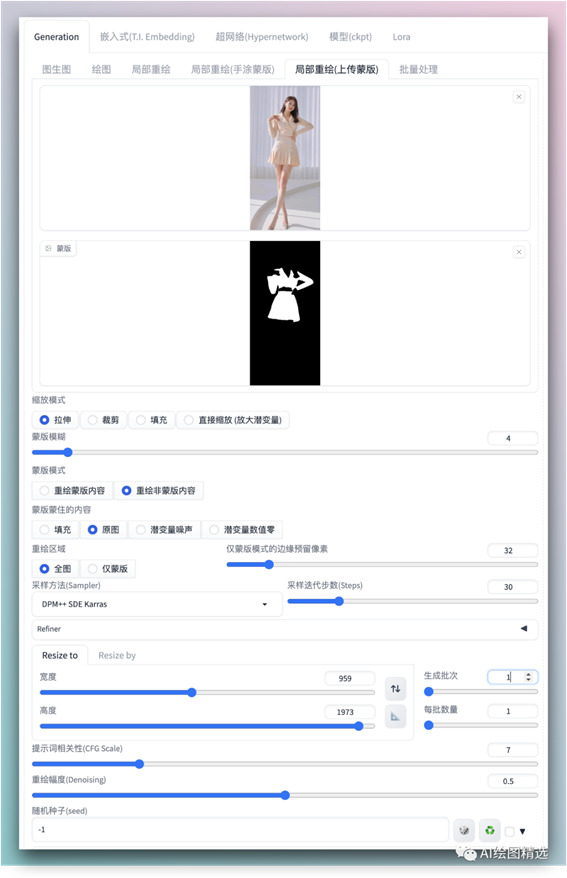This screenshot has width=567, height=878.
Task: Tick the extra seed checkbox
Action: pos(509,832)
